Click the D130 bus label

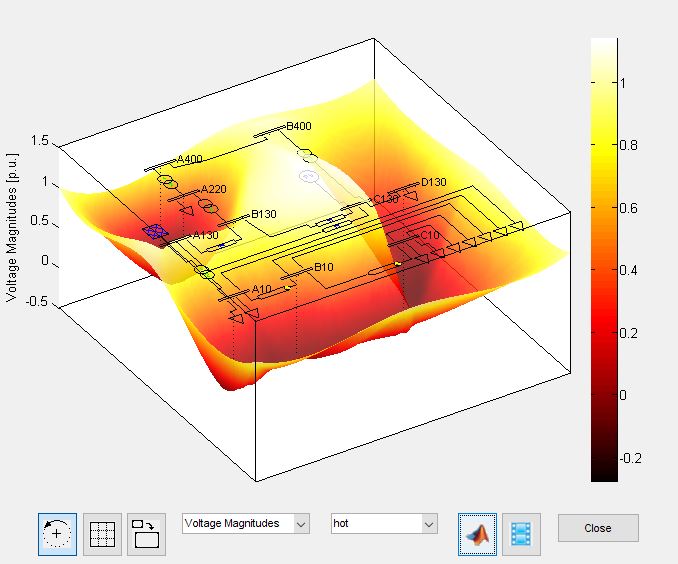(x=433, y=182)
